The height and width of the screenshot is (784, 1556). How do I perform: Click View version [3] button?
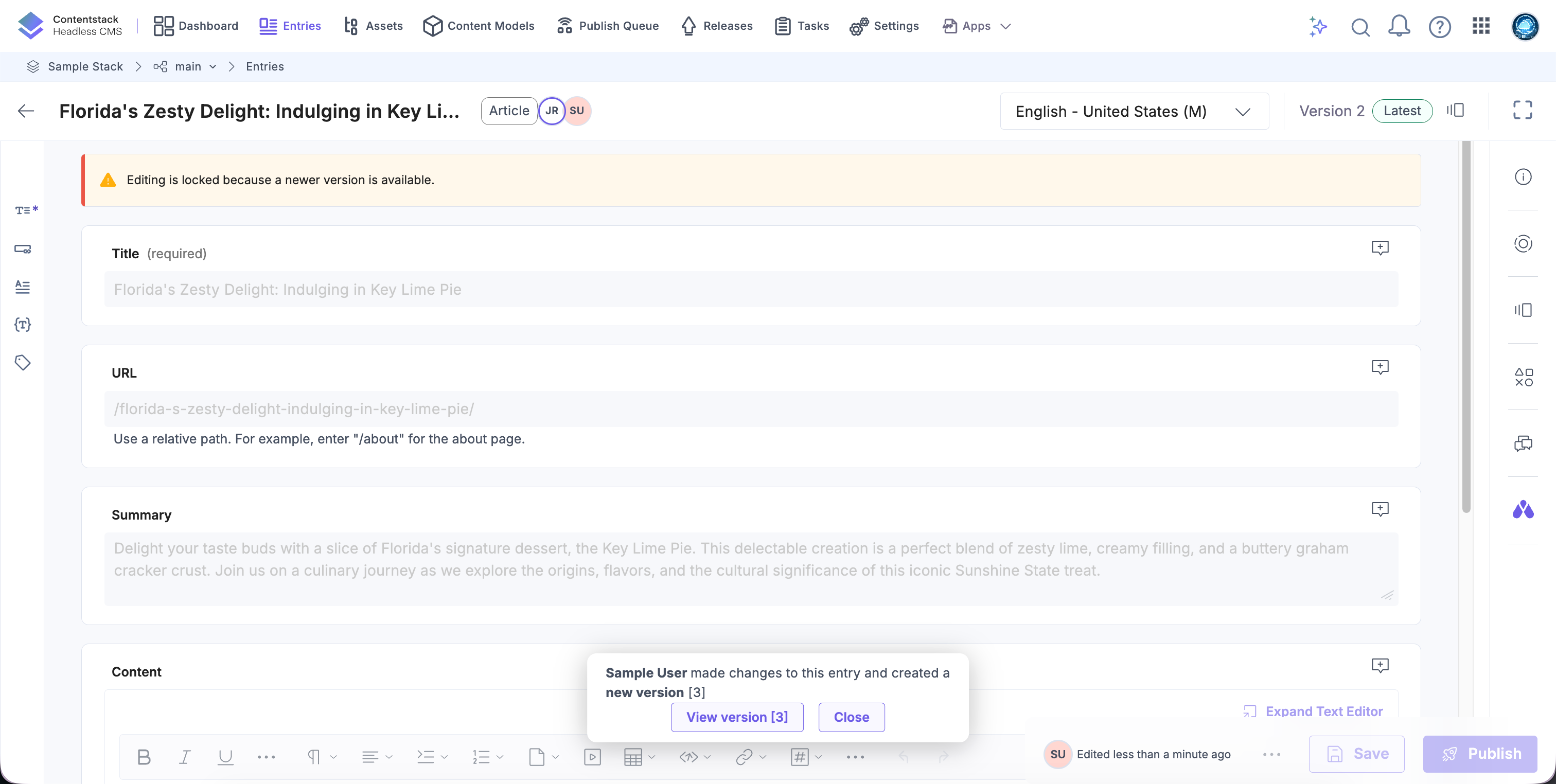737,717
